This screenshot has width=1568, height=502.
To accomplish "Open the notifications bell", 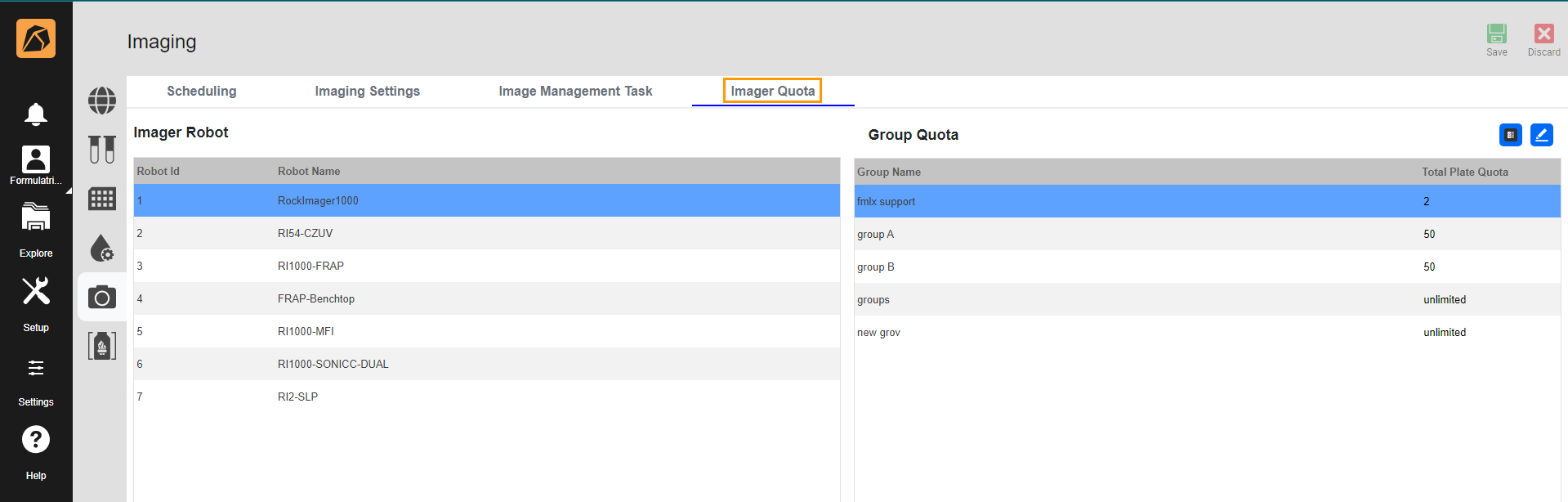I will point(35,114).
